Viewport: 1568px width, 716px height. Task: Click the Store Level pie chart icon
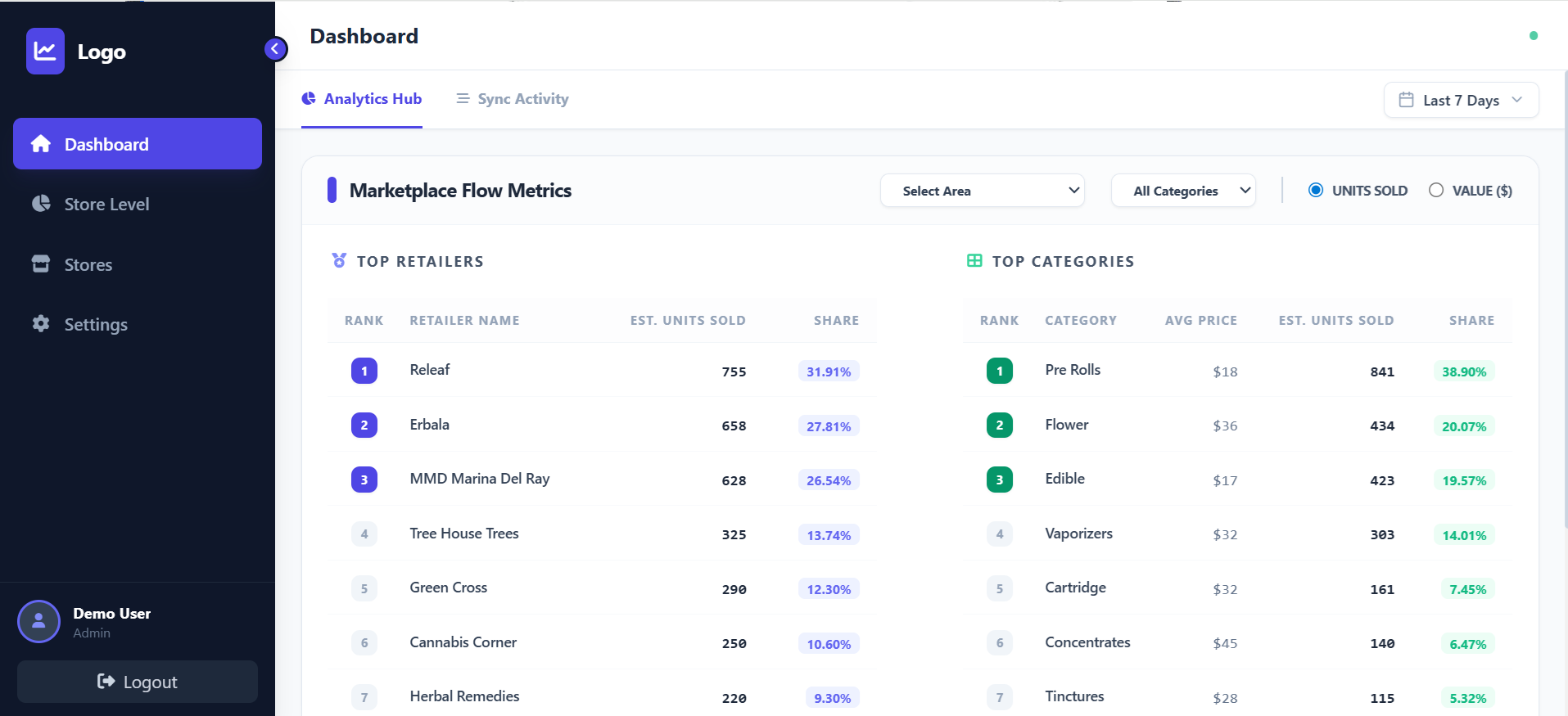click(x=41, y=204)
